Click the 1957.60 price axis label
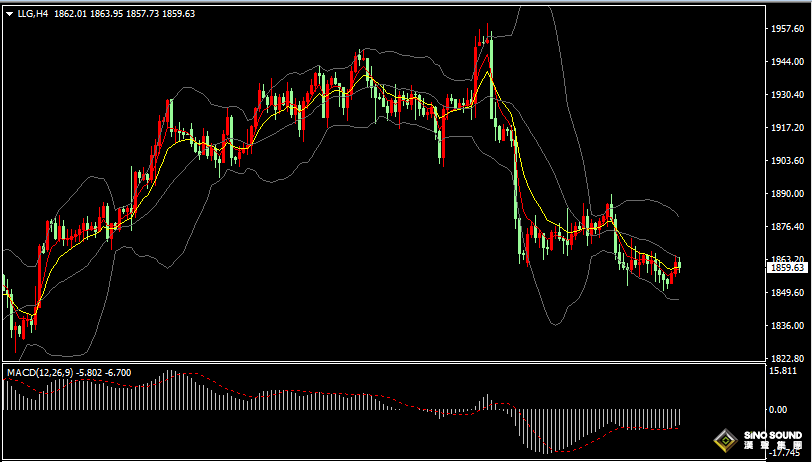The width and height of the screenshot is (812, 462). click(788, 29)
